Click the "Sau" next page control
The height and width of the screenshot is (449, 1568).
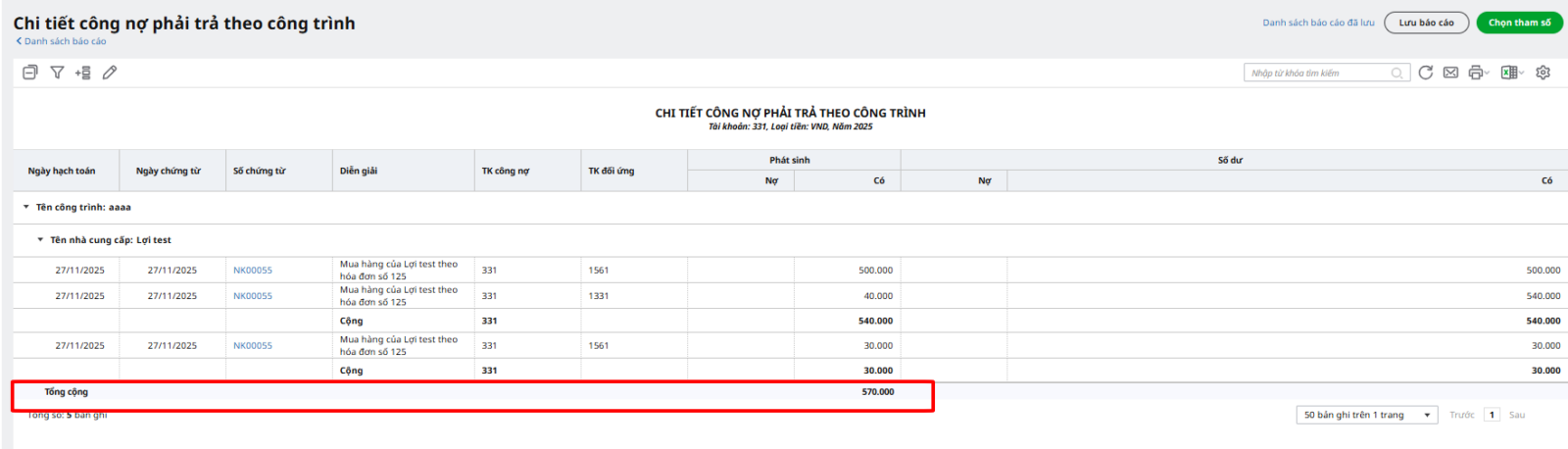1516,416
